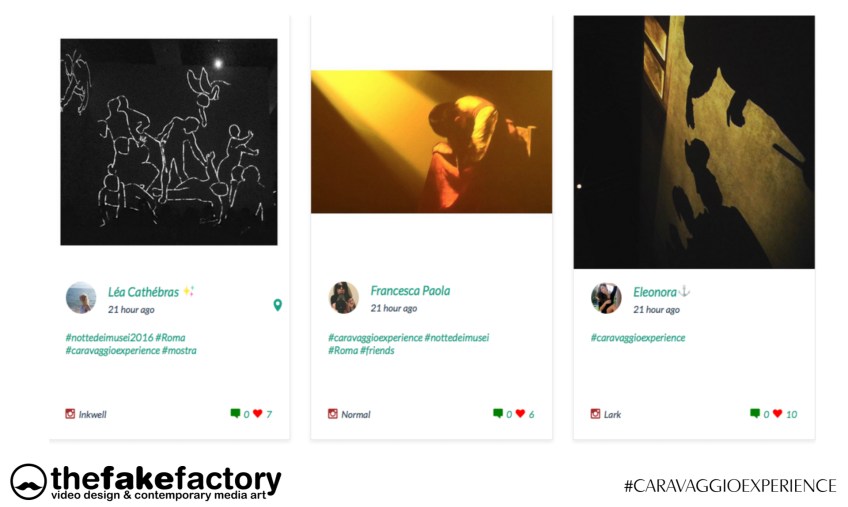Open the Francesca Paola username link
Viewport: 848px width, 507px height.
point(410,291)
